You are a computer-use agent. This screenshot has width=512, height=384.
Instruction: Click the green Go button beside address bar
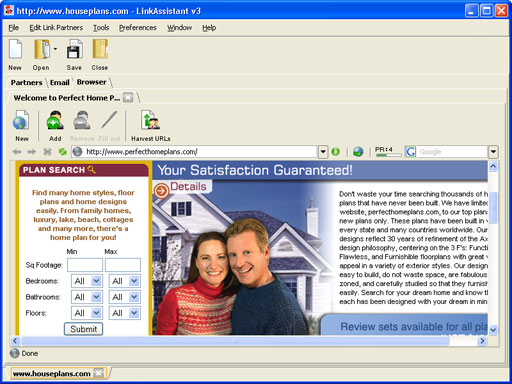pyautogui.click(x=336, y=152)
